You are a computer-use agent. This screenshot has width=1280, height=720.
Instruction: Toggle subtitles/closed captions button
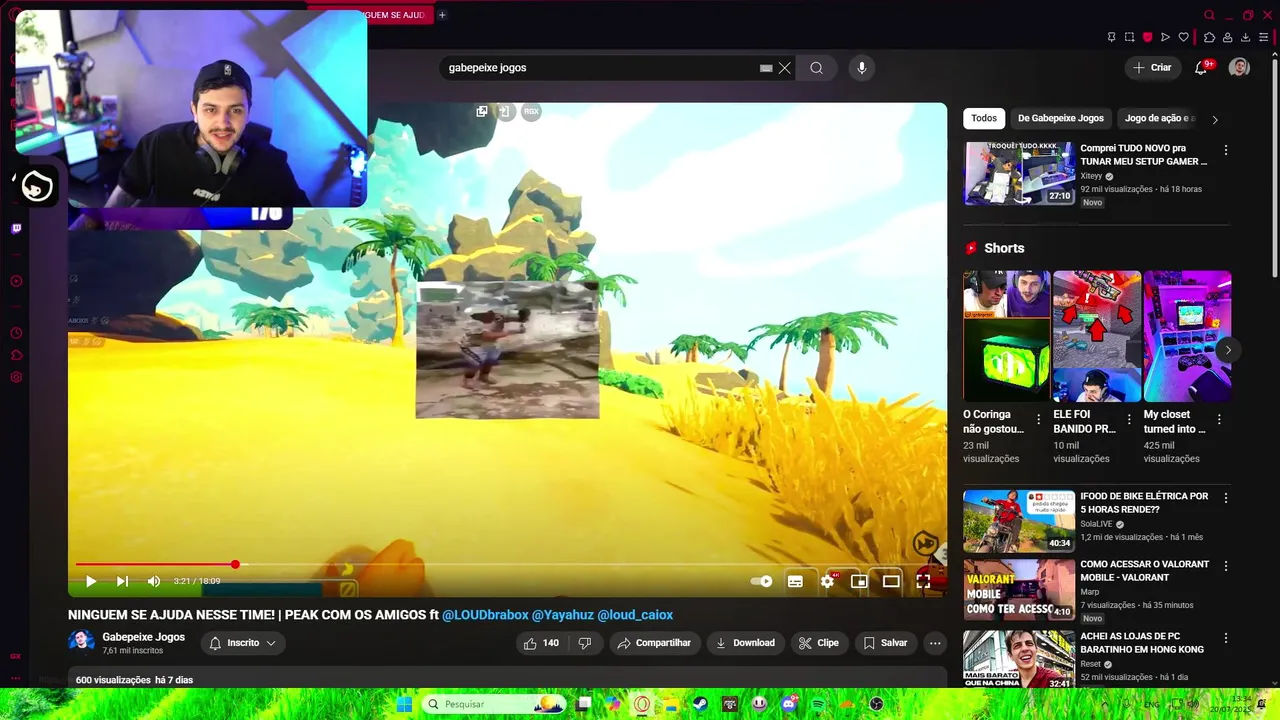[x=795, y=581]
